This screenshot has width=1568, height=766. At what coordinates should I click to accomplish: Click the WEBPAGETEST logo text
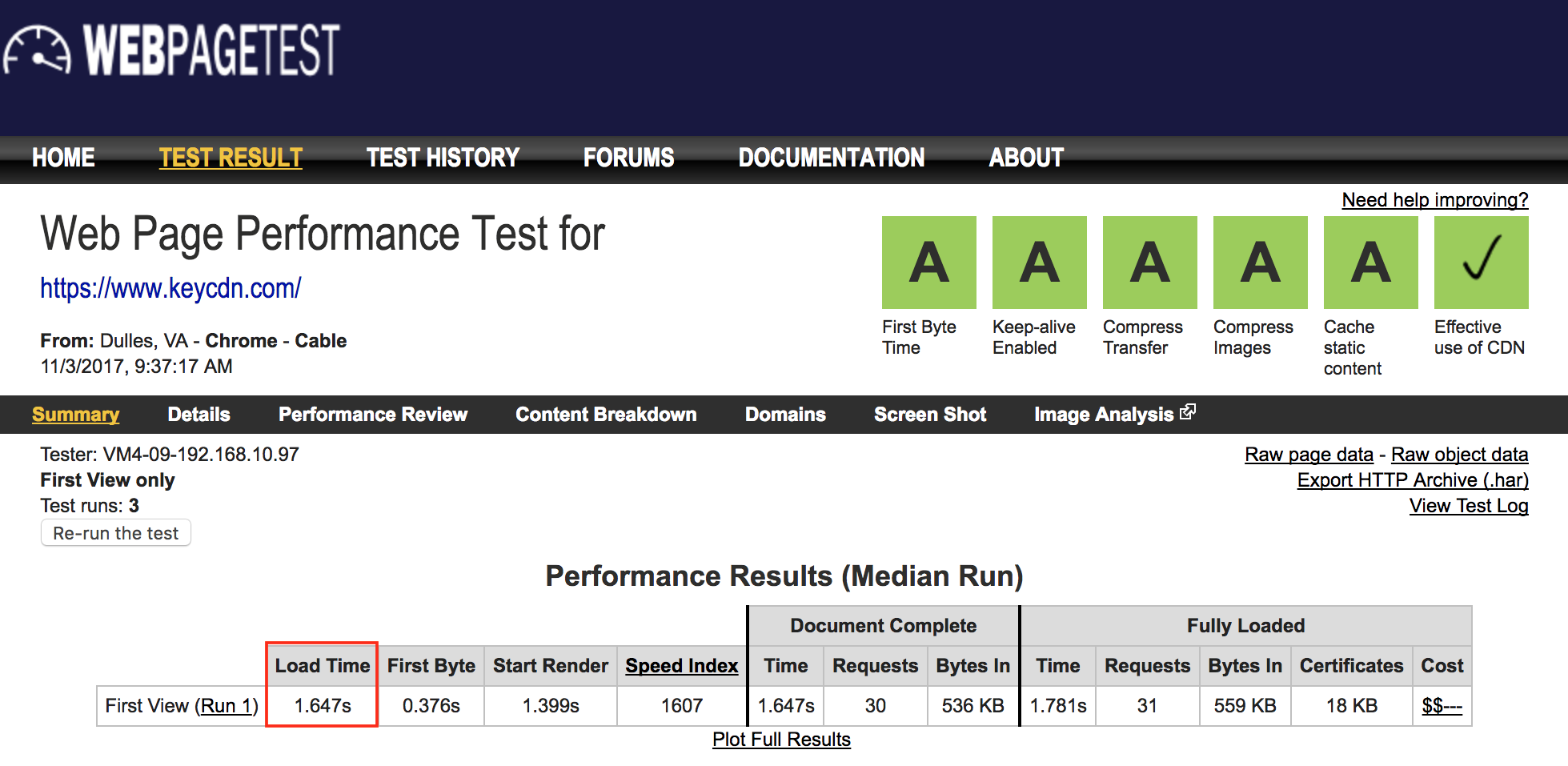tap(212, 50)
